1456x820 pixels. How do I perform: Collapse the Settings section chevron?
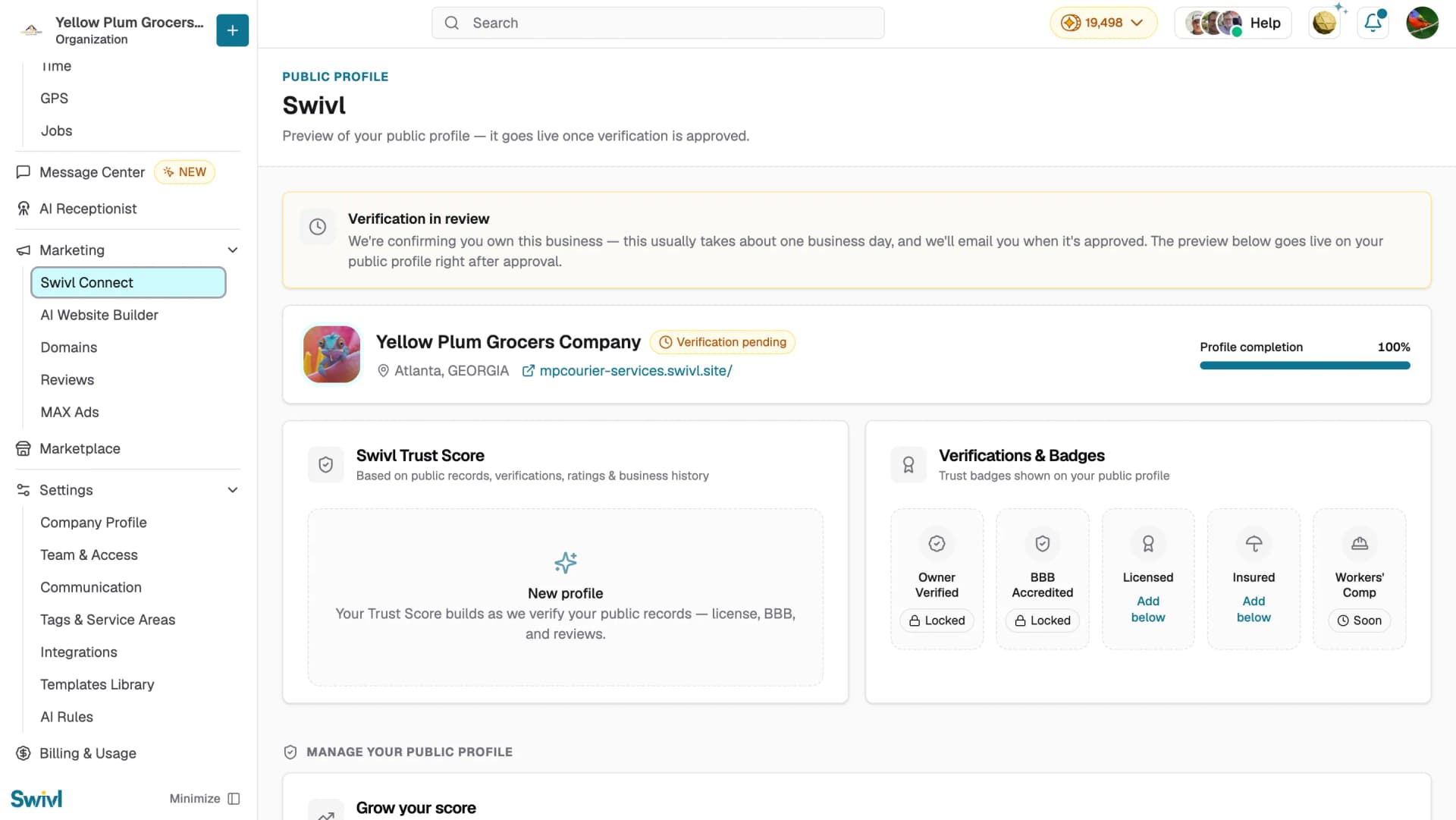[233, 490]
